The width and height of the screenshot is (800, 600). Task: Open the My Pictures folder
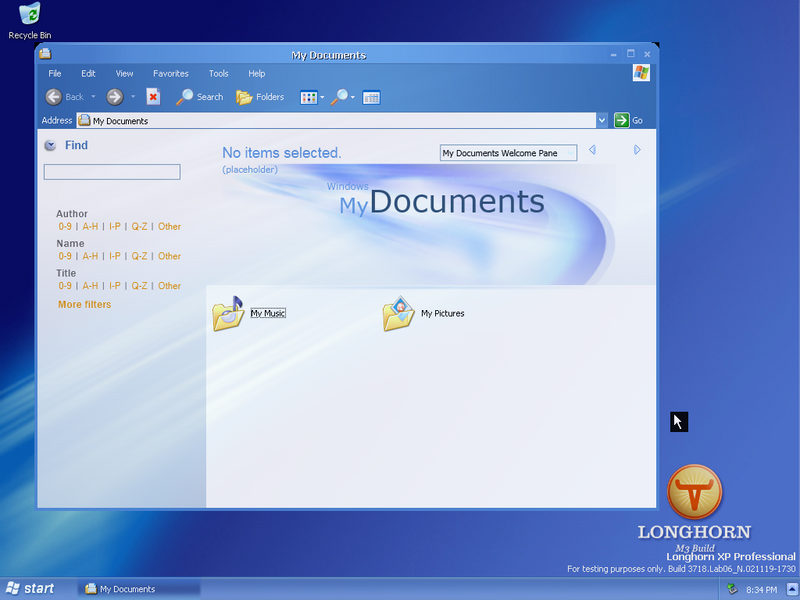coord(399,314)
